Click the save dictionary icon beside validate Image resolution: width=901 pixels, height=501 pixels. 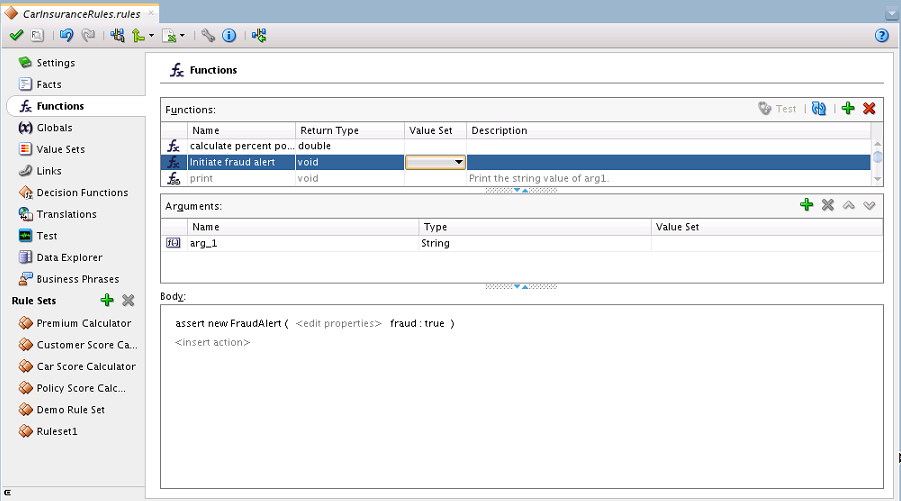coord(37,36)
